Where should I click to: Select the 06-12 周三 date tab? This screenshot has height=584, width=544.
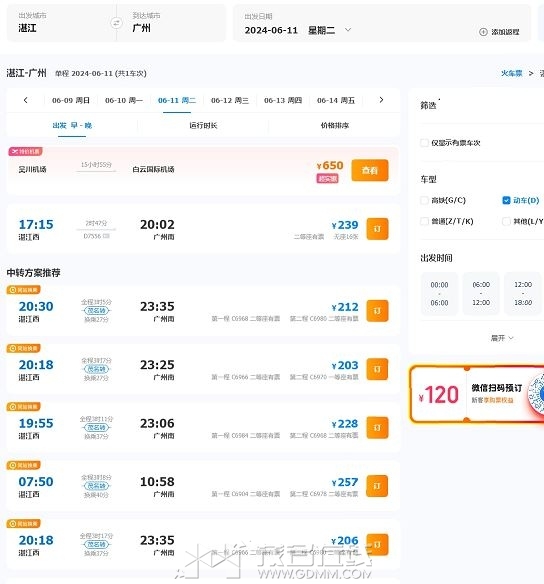(230, 100)
